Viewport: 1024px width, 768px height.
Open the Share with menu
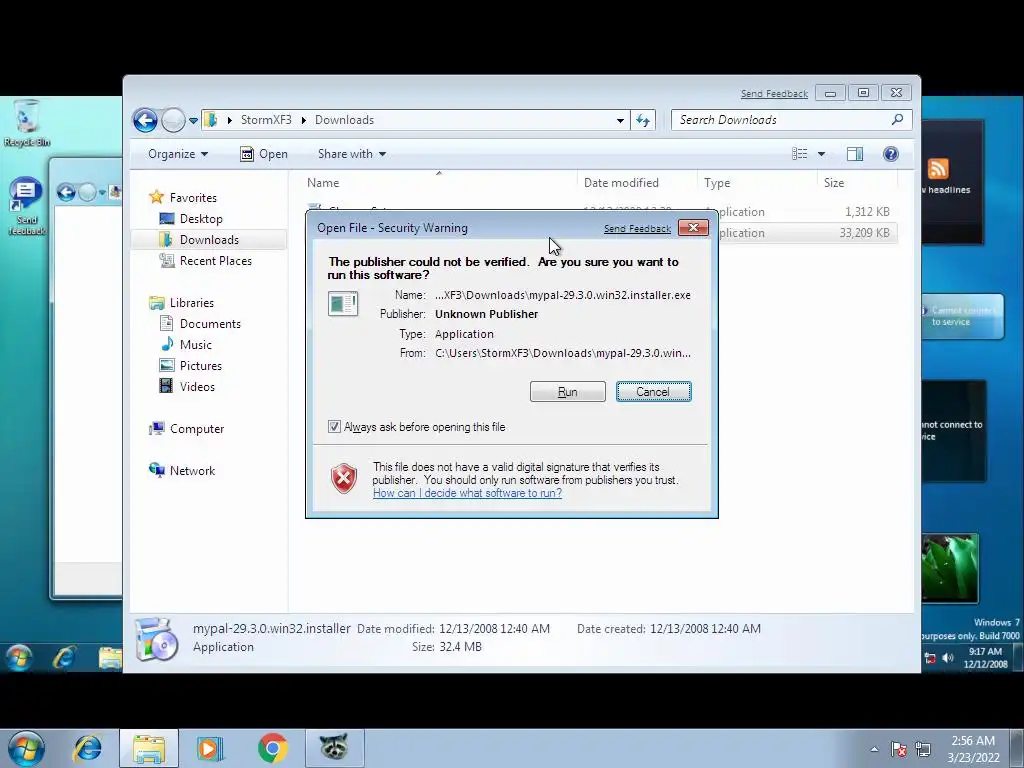pyautogui.click(x=351, y=154)
